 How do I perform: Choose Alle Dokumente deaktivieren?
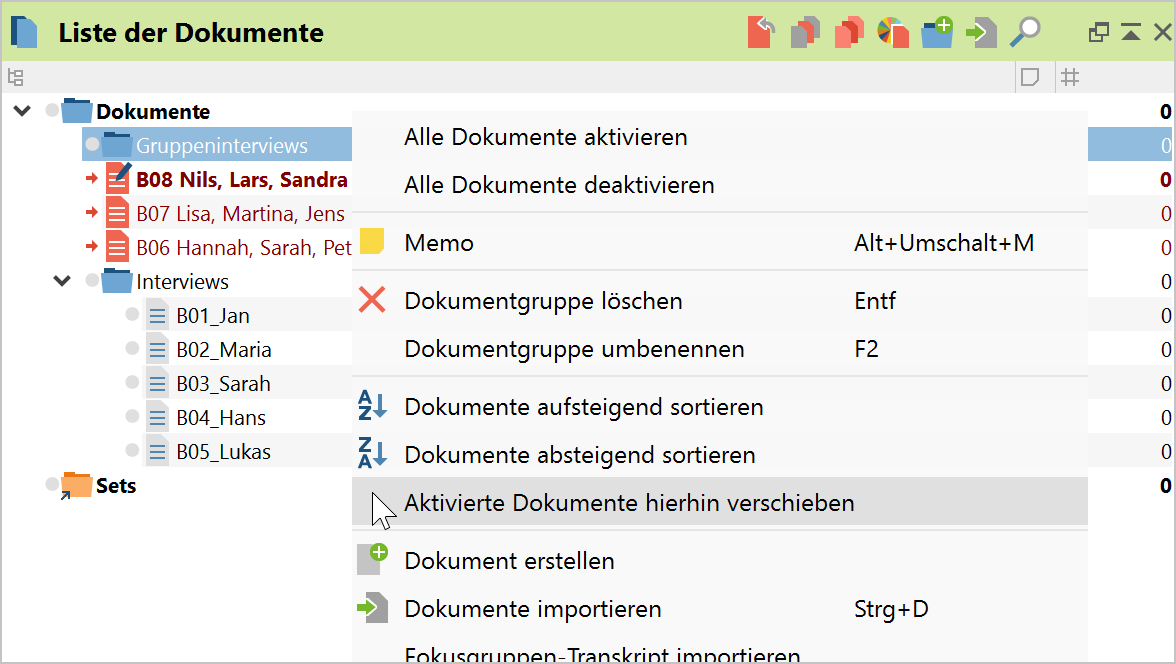coord(720,185)
